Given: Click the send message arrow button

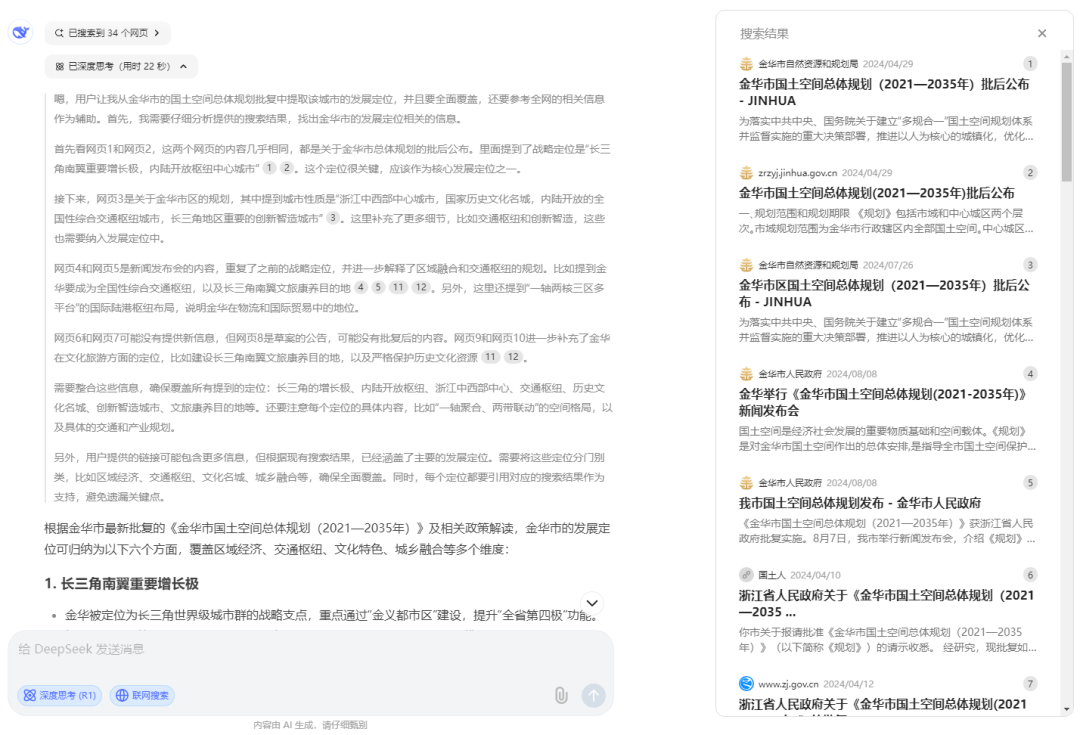Looking at the screenshot, I should [593, 696].
